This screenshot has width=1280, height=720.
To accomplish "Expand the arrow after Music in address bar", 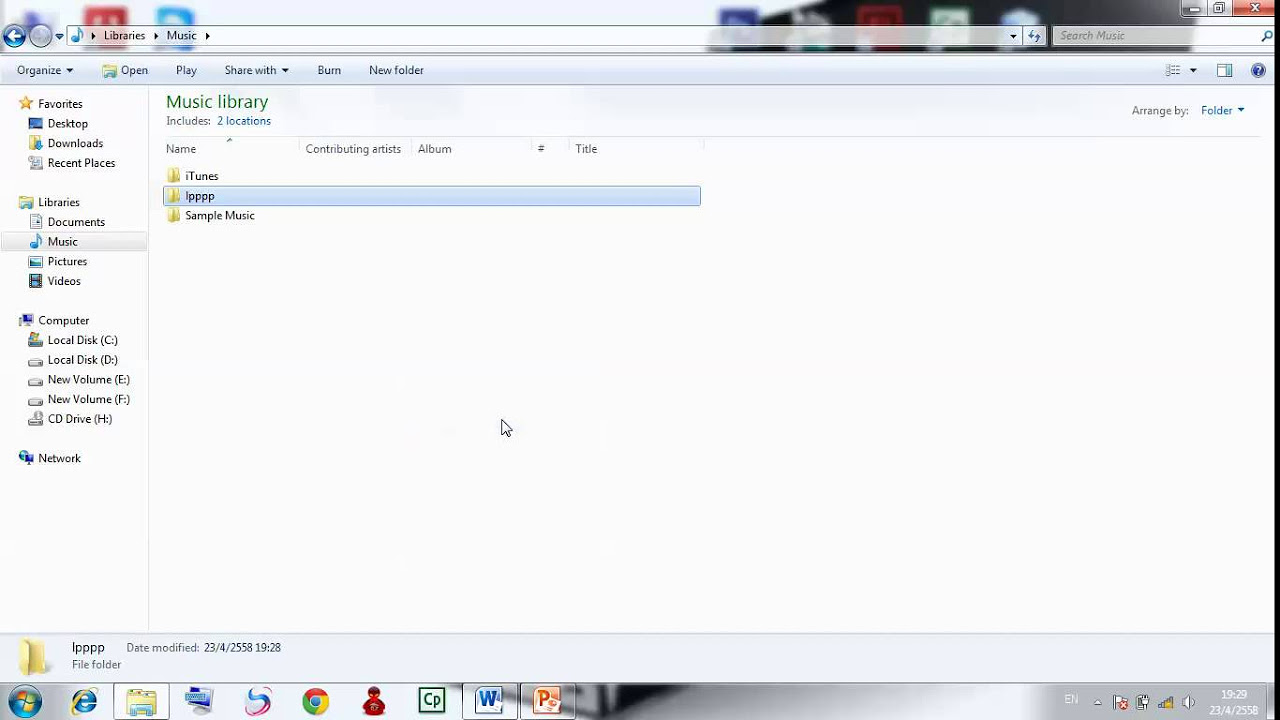I will [x=208, y=36].
